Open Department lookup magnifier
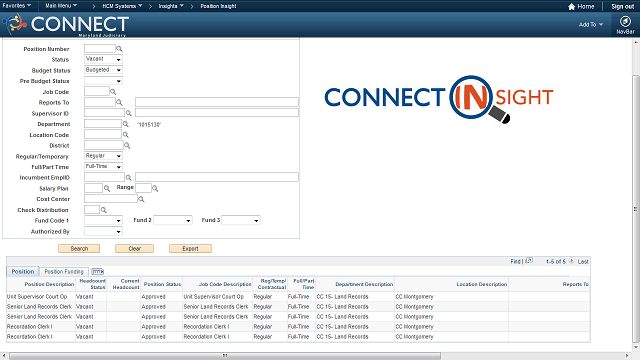 (x=126, y=124)
